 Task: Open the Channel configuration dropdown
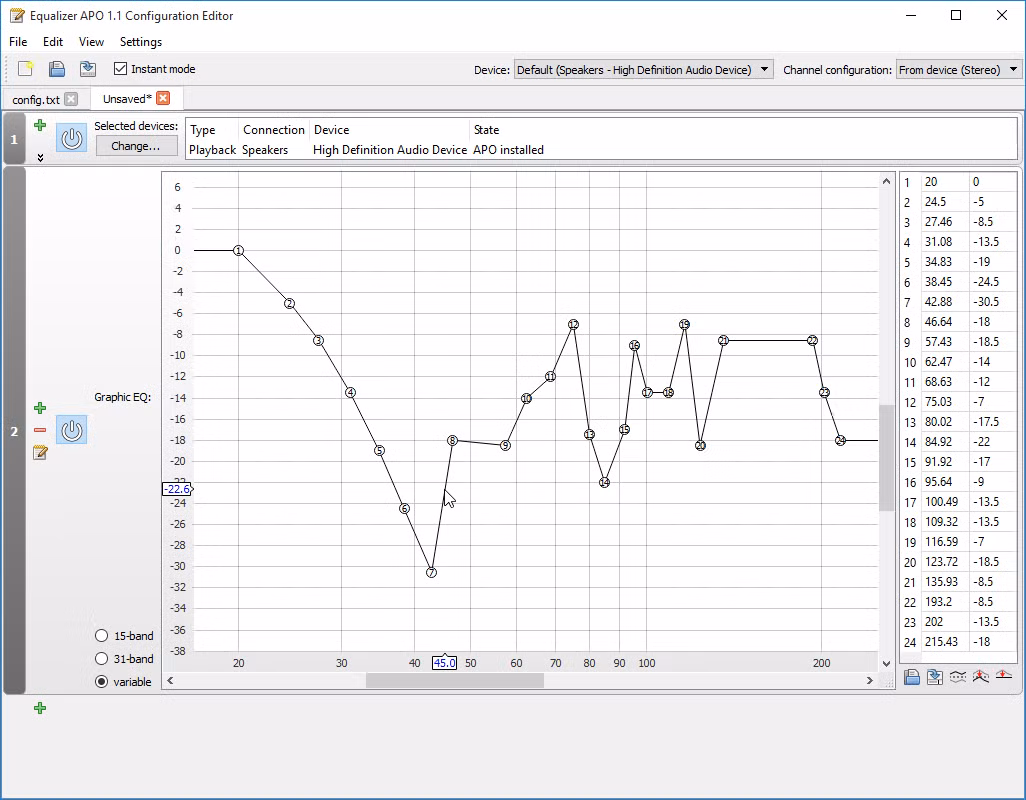(959, 69)
